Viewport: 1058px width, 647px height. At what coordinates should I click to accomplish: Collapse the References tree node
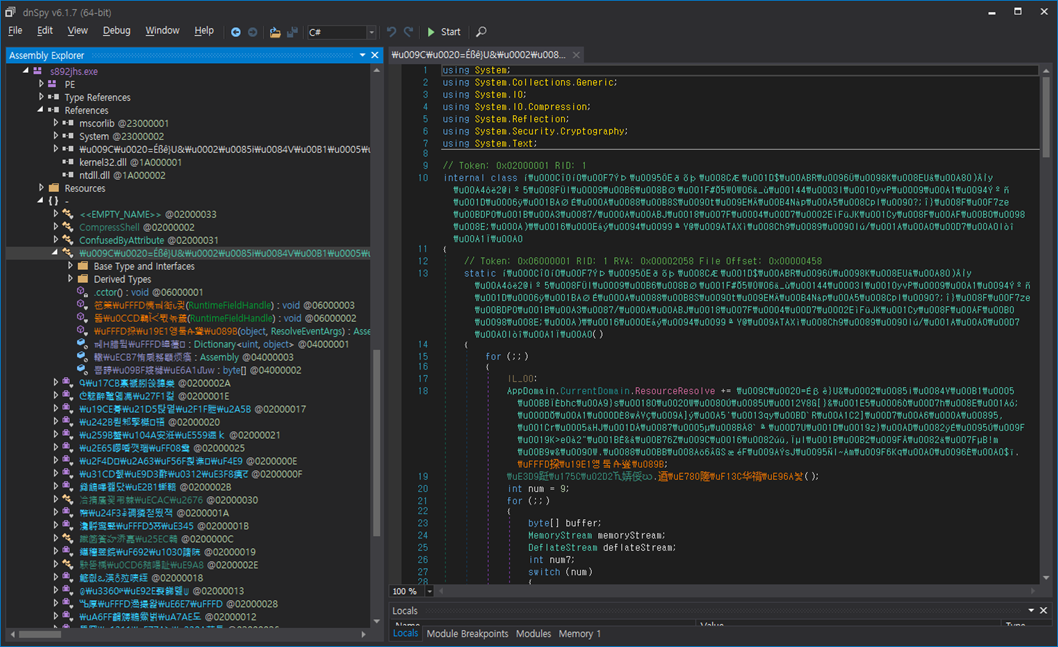coord(42,111)
